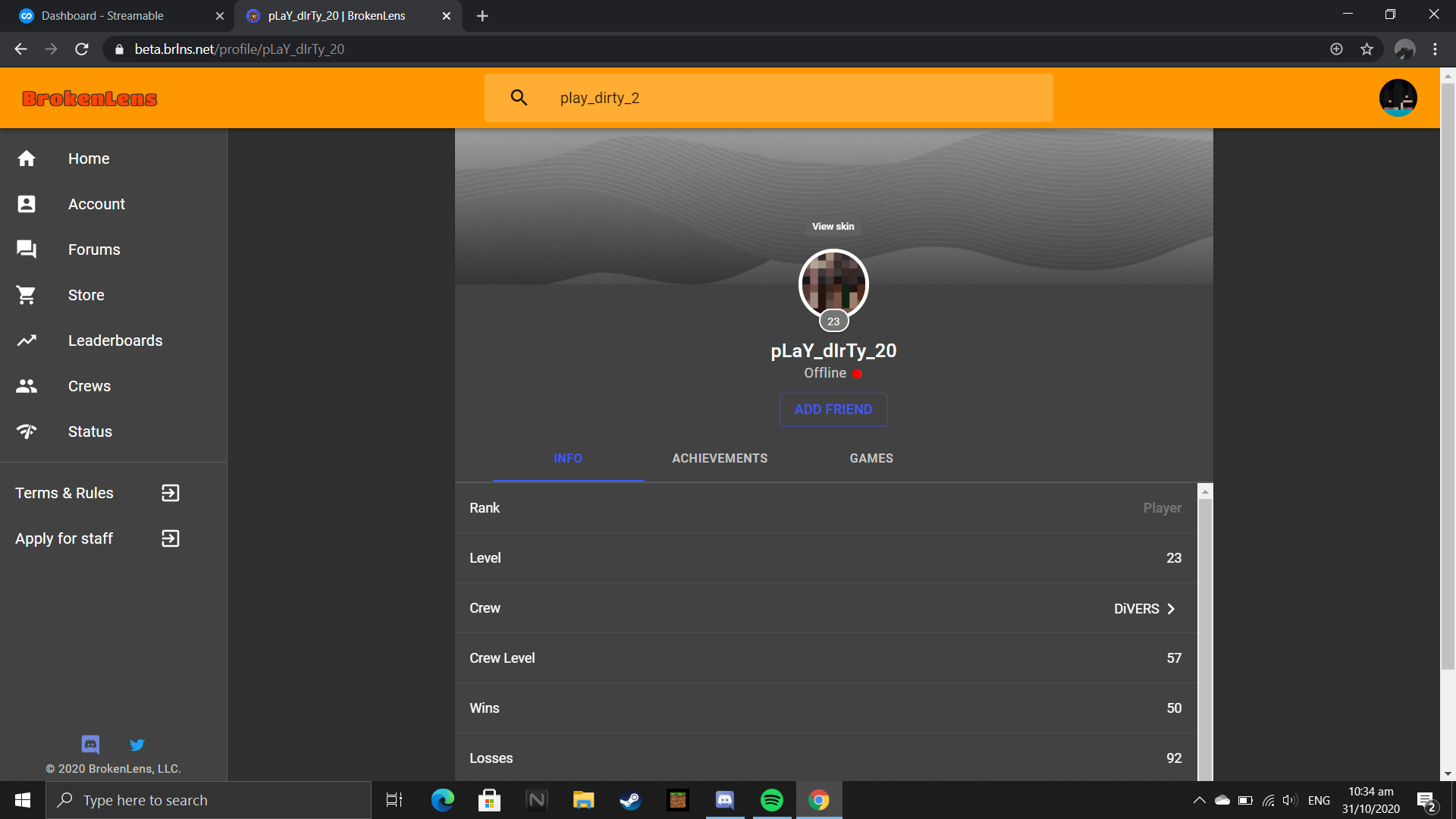This screenshot has width=1456, height=819.
Task: Select the pLaY_dIrTy_20 BrokenLens browser tab
Action: [x=348, y=16]
